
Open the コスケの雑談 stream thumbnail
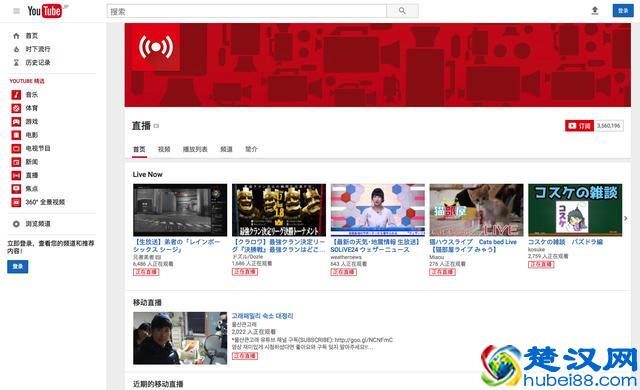click(575, 210)
